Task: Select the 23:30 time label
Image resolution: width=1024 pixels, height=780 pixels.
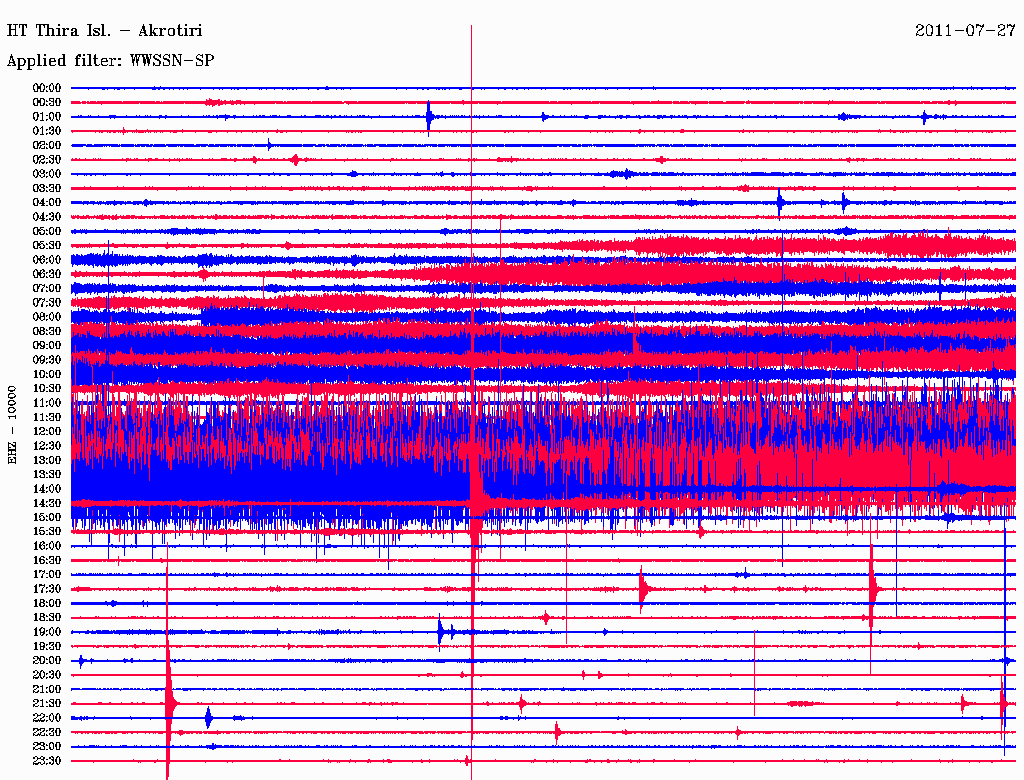Action: (47, 761)
